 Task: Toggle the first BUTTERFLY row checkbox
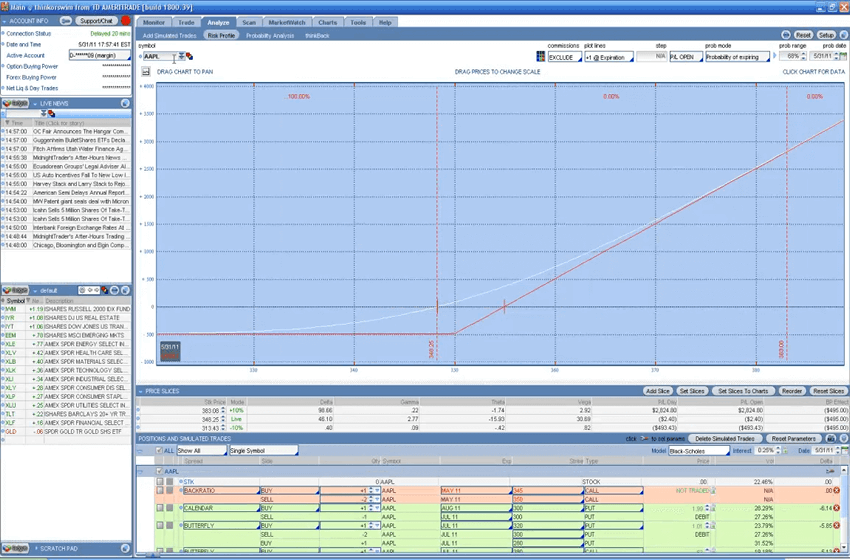160,525
